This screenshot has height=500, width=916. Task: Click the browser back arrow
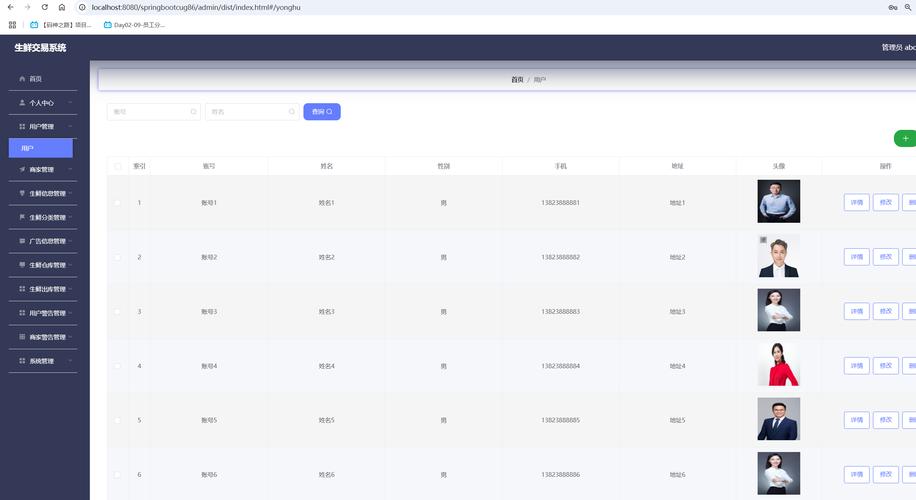click(11, 7)
